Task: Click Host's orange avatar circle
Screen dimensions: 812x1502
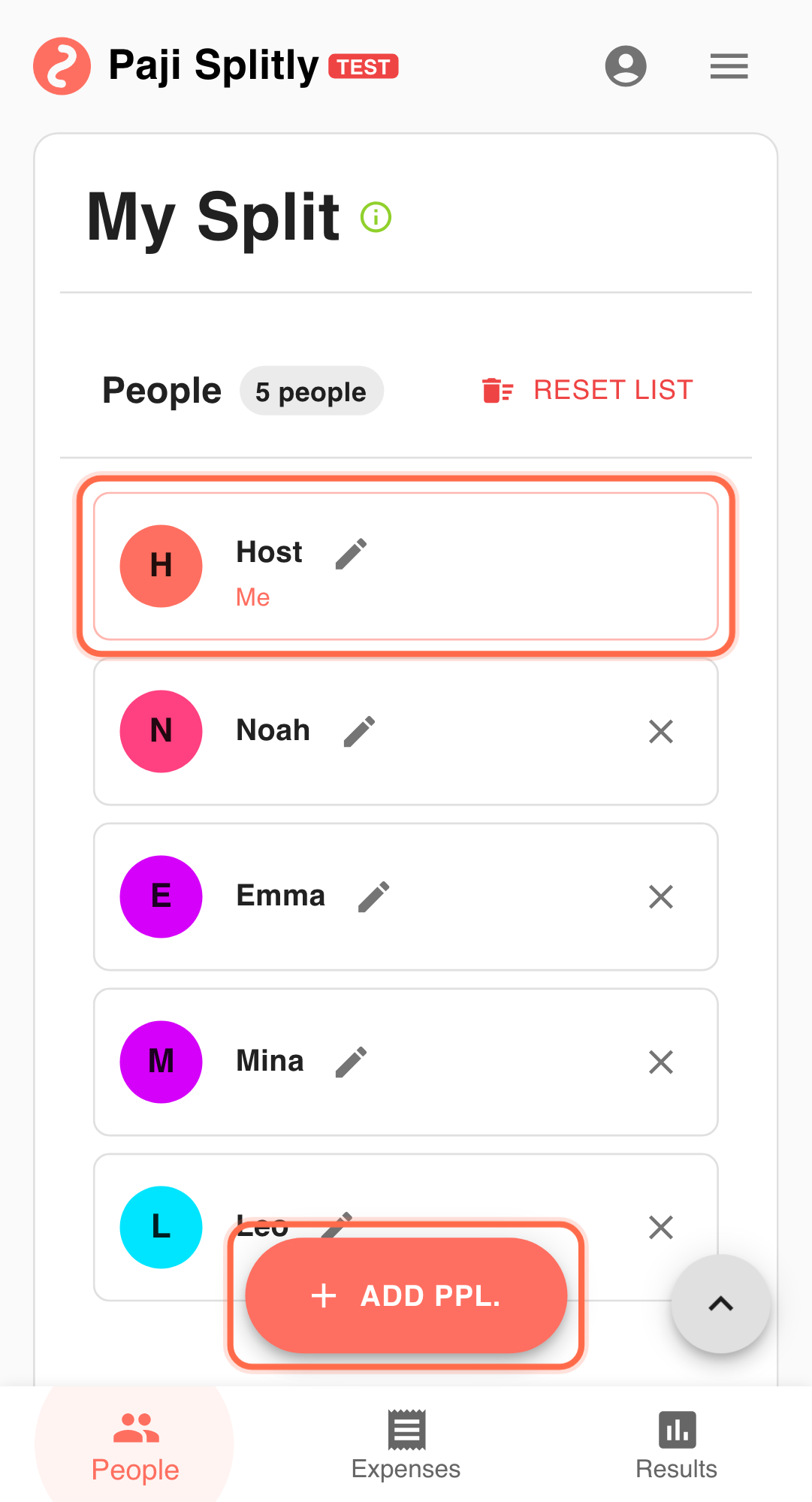Action: [x=161, y=566]
